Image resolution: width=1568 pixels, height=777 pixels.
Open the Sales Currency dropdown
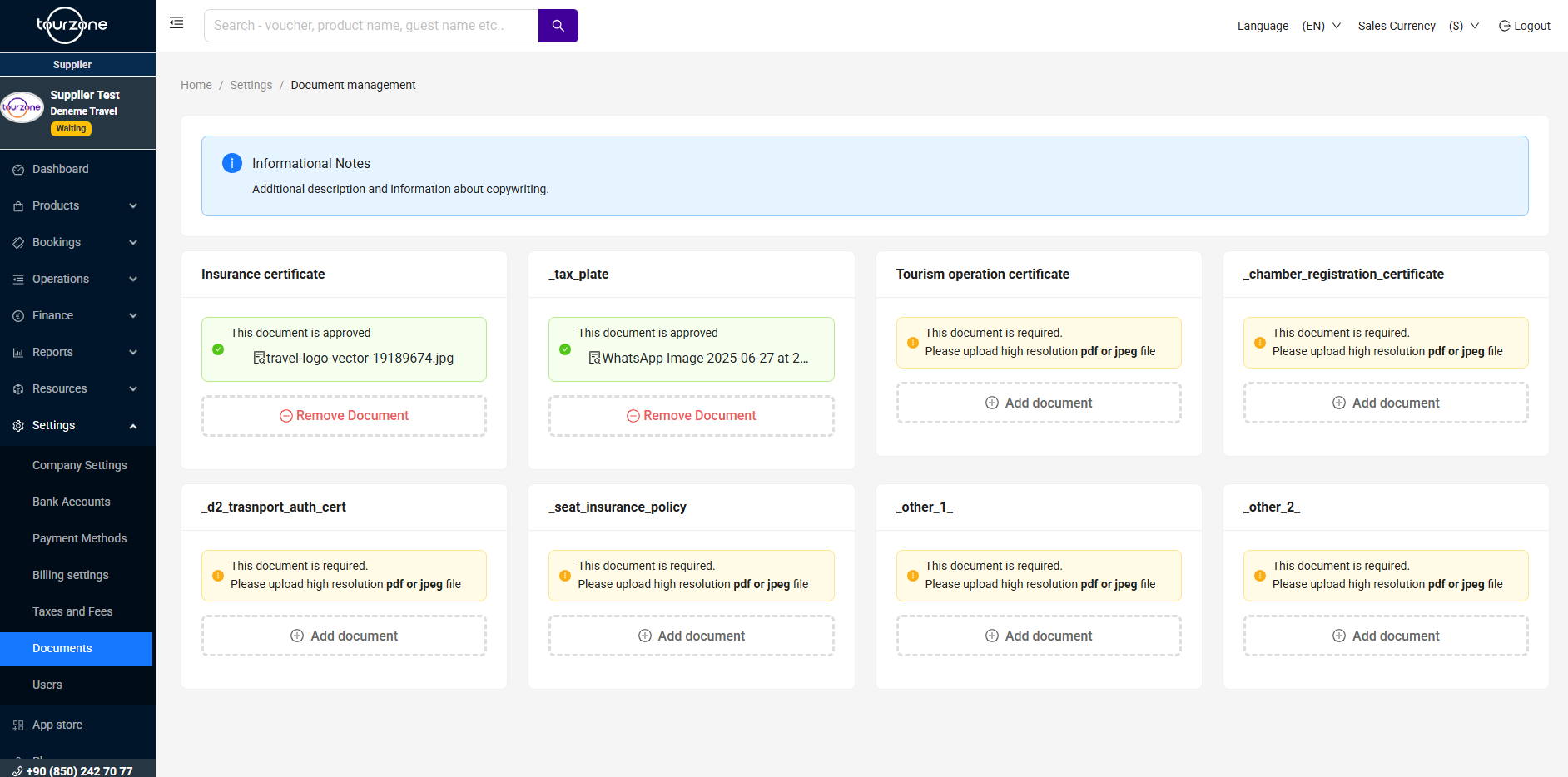[x=1463, y=26]
